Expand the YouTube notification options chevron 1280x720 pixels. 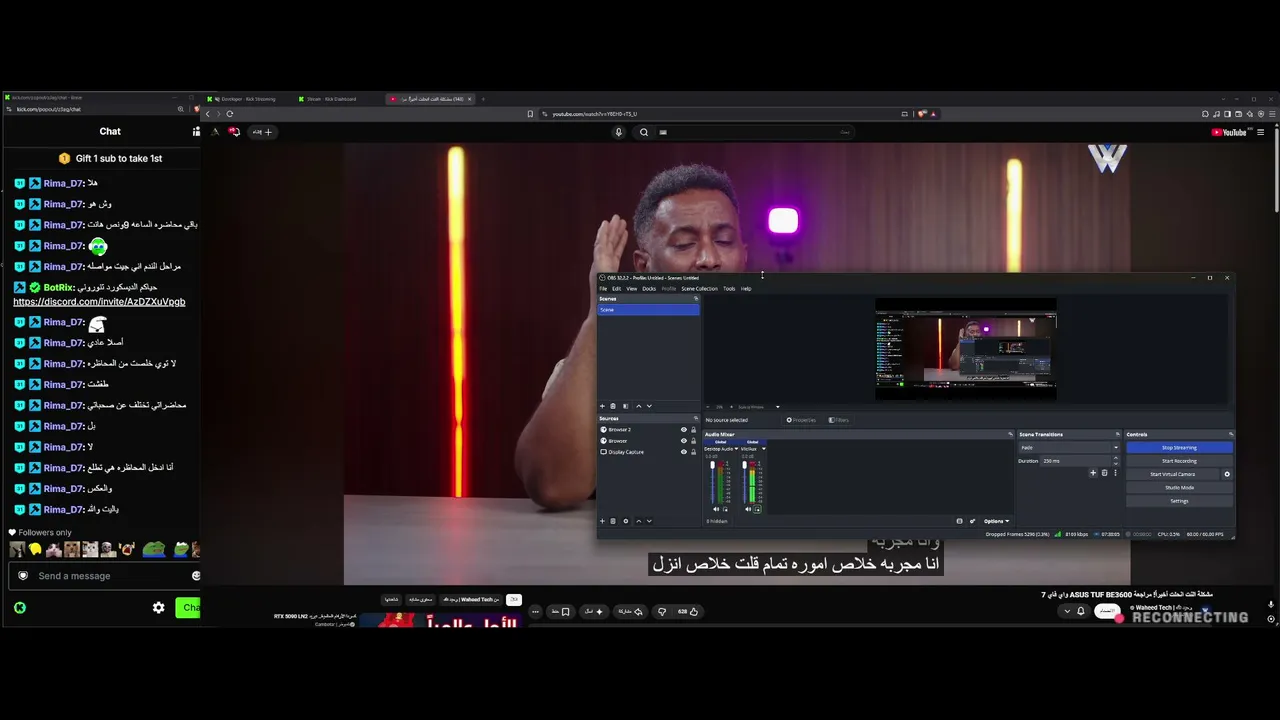coord(1067,611)
